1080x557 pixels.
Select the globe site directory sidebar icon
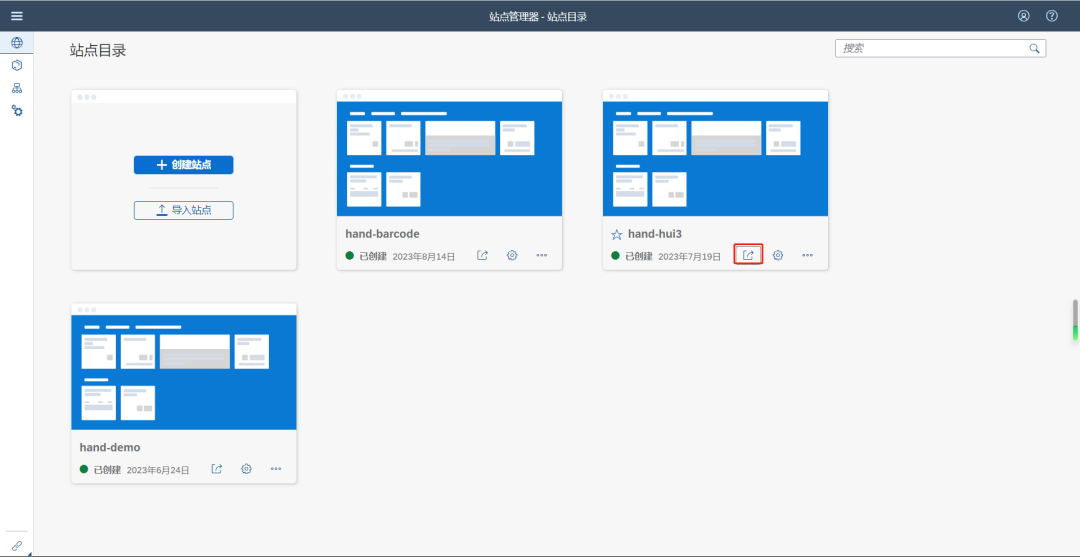17,43
